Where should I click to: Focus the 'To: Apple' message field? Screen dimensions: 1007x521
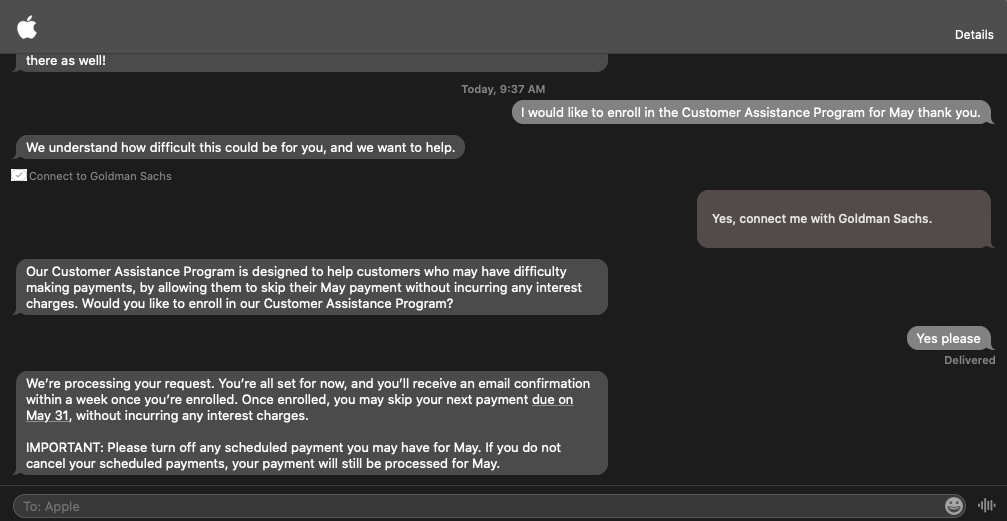pos(477,506)
